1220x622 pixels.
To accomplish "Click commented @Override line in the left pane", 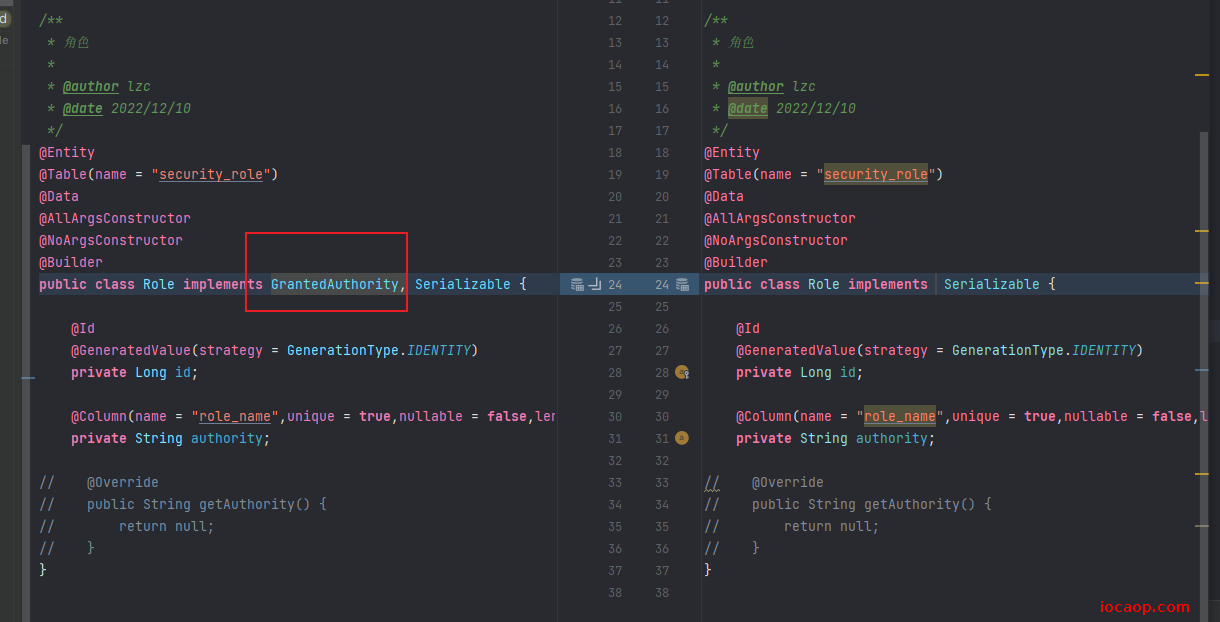I will coord(99,483).
